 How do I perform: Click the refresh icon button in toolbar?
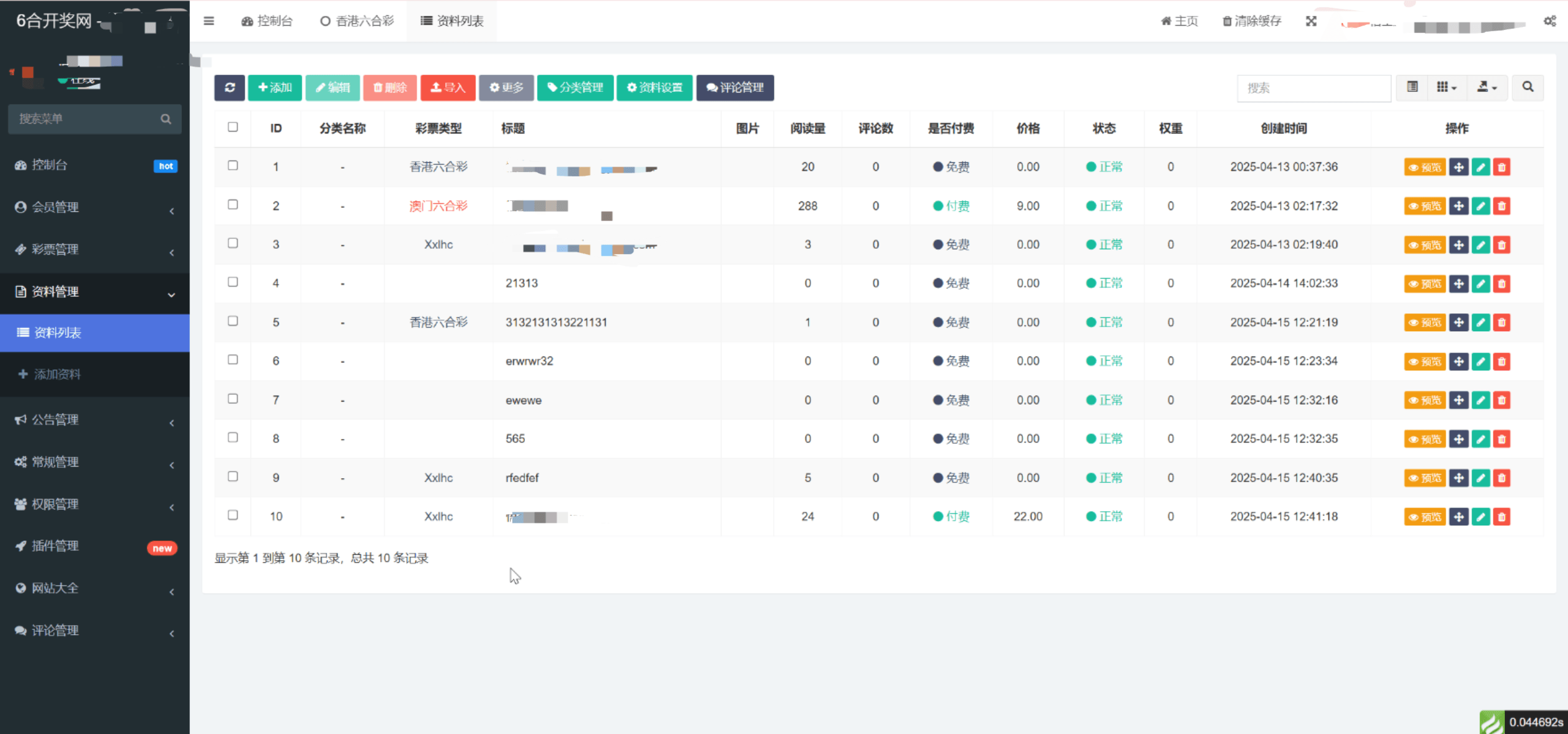tap(230, 88)
